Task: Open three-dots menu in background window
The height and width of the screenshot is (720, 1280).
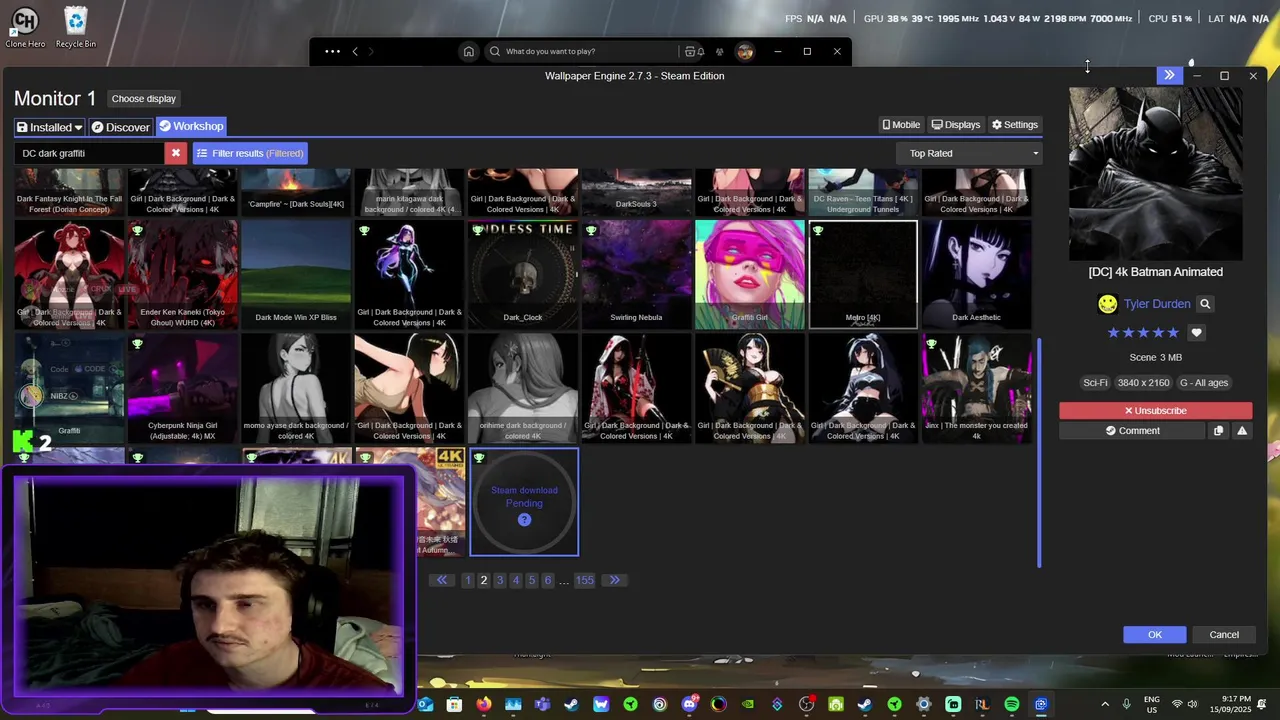Action: 332,51
